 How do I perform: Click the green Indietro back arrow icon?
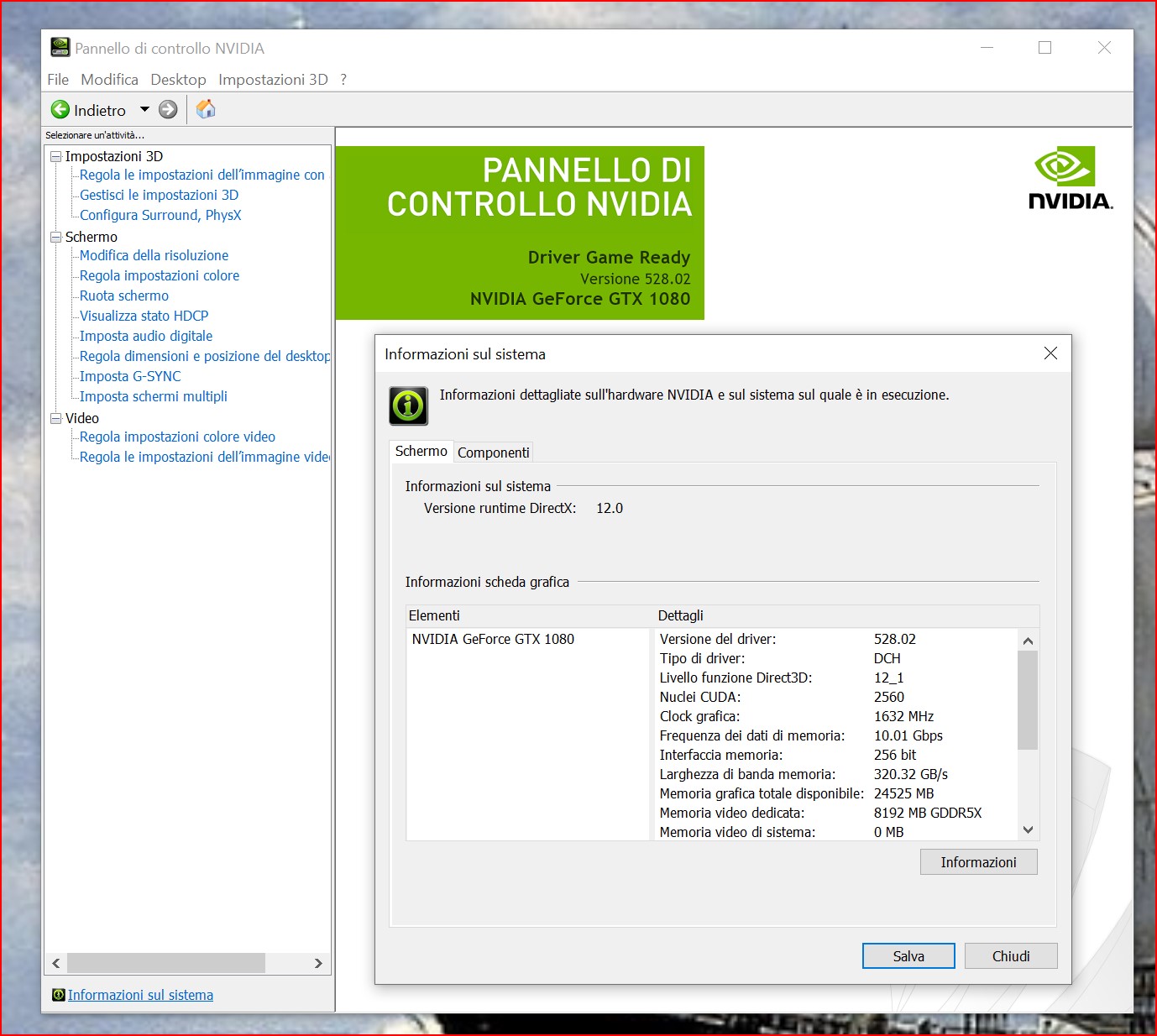coord(60,110)
